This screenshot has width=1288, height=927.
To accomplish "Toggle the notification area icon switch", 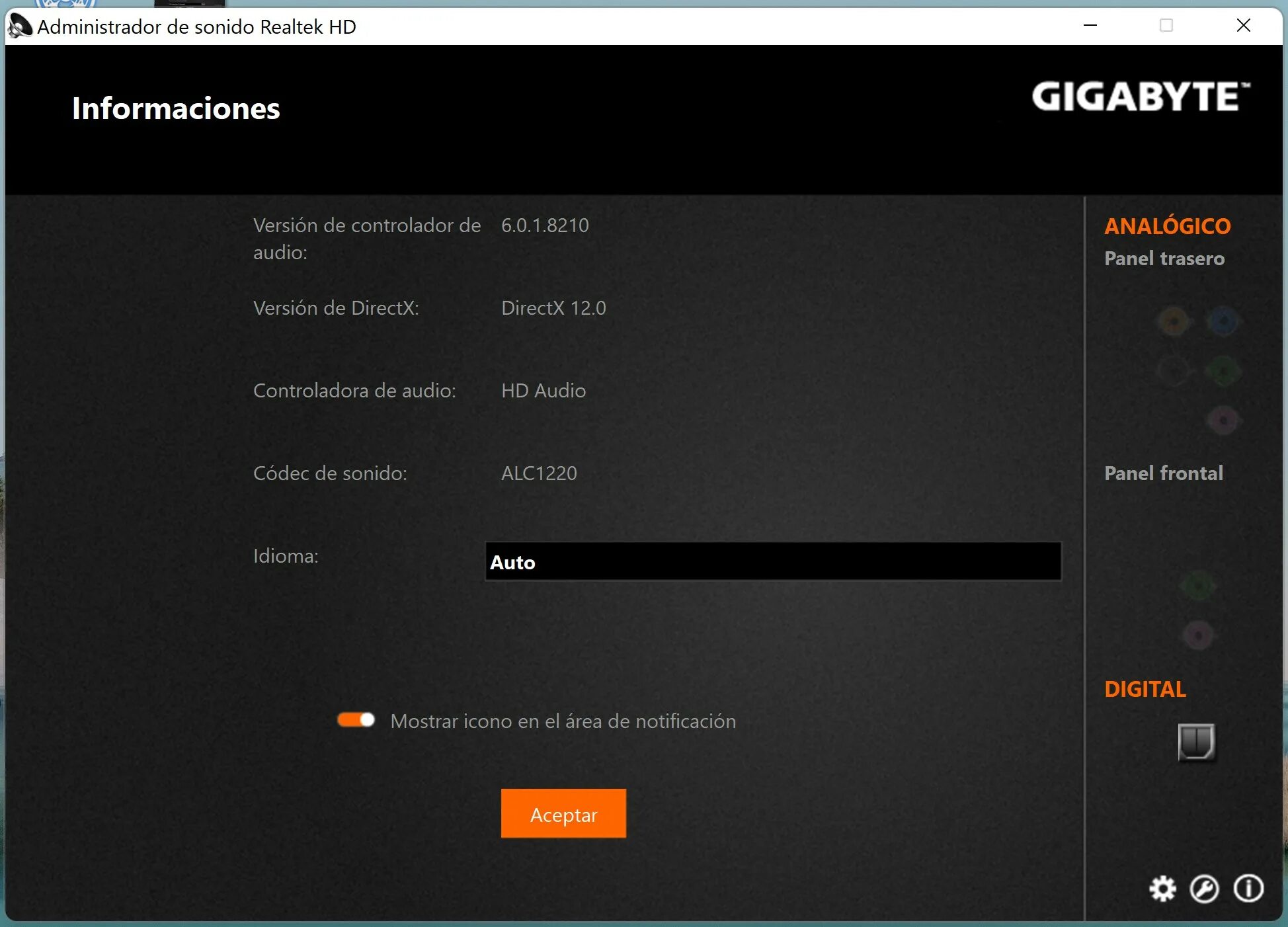I will 356,720.
